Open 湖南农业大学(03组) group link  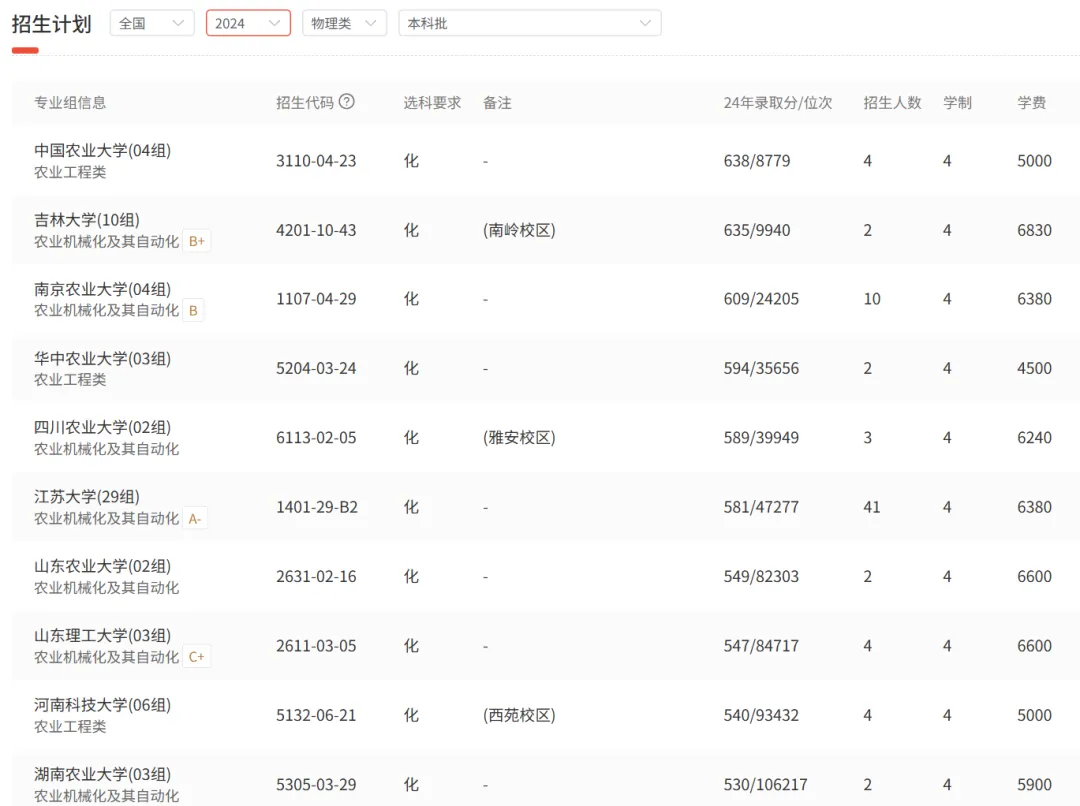[x=103, y=774]
